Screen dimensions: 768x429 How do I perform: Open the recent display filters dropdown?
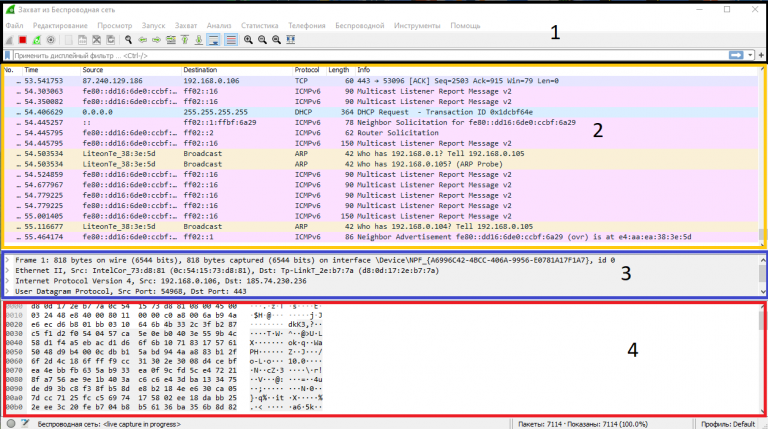click(750, 55)
